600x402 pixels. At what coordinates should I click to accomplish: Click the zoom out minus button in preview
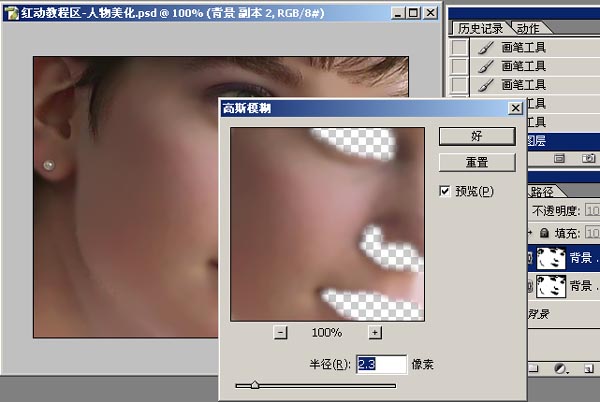[280, 332]
